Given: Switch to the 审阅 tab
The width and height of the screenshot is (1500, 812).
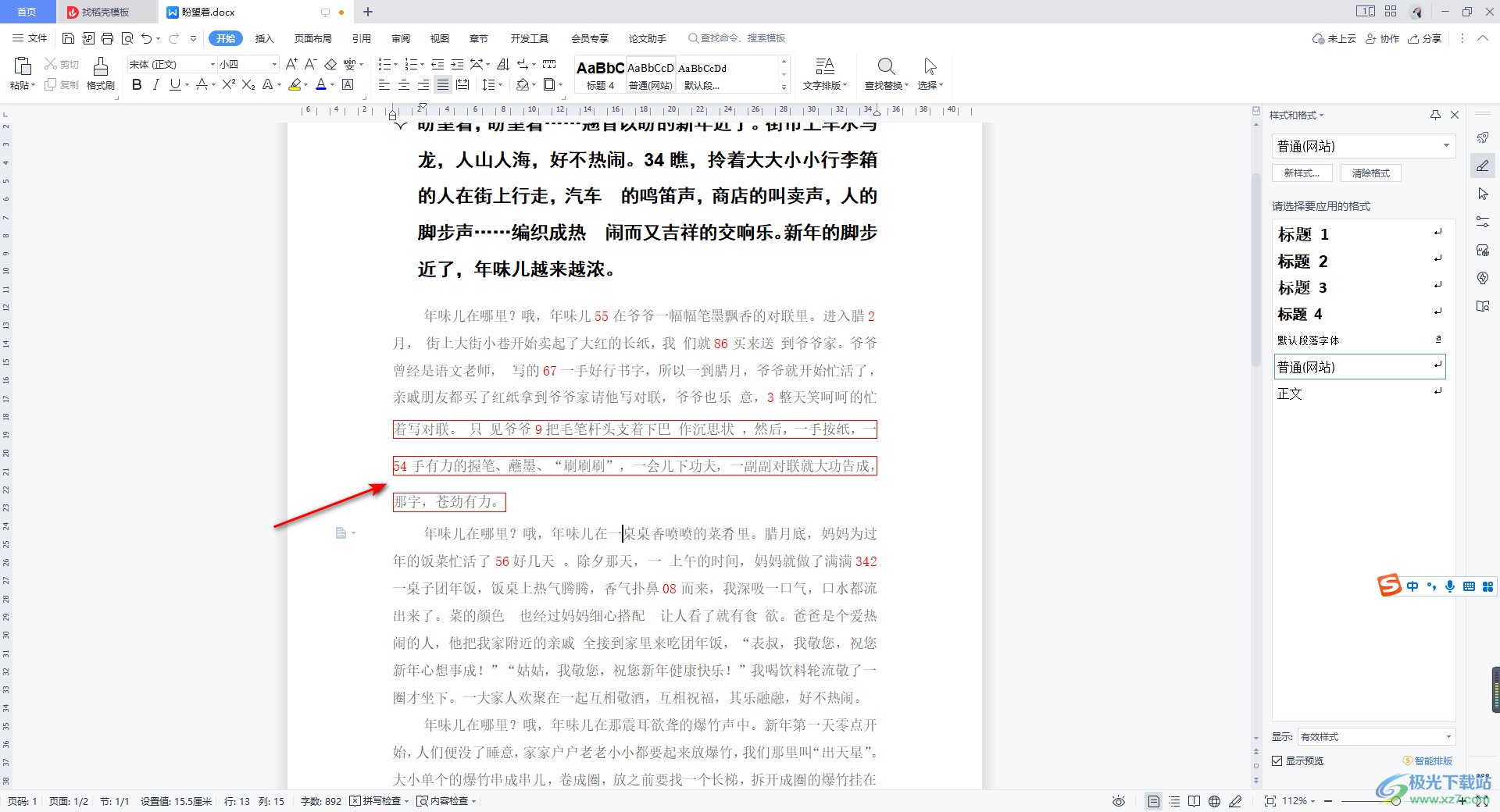Looking at the screenshot, I should [401, 38].
